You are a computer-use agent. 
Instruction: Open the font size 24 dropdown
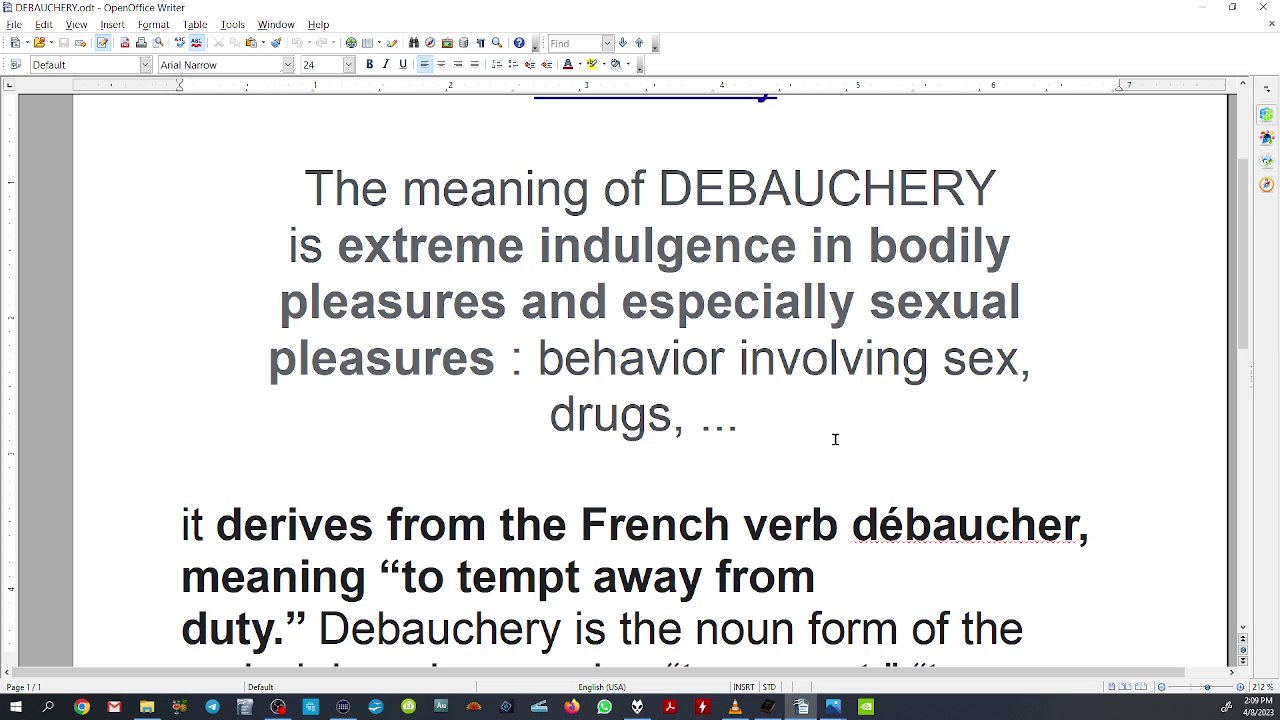coord(348,65)
